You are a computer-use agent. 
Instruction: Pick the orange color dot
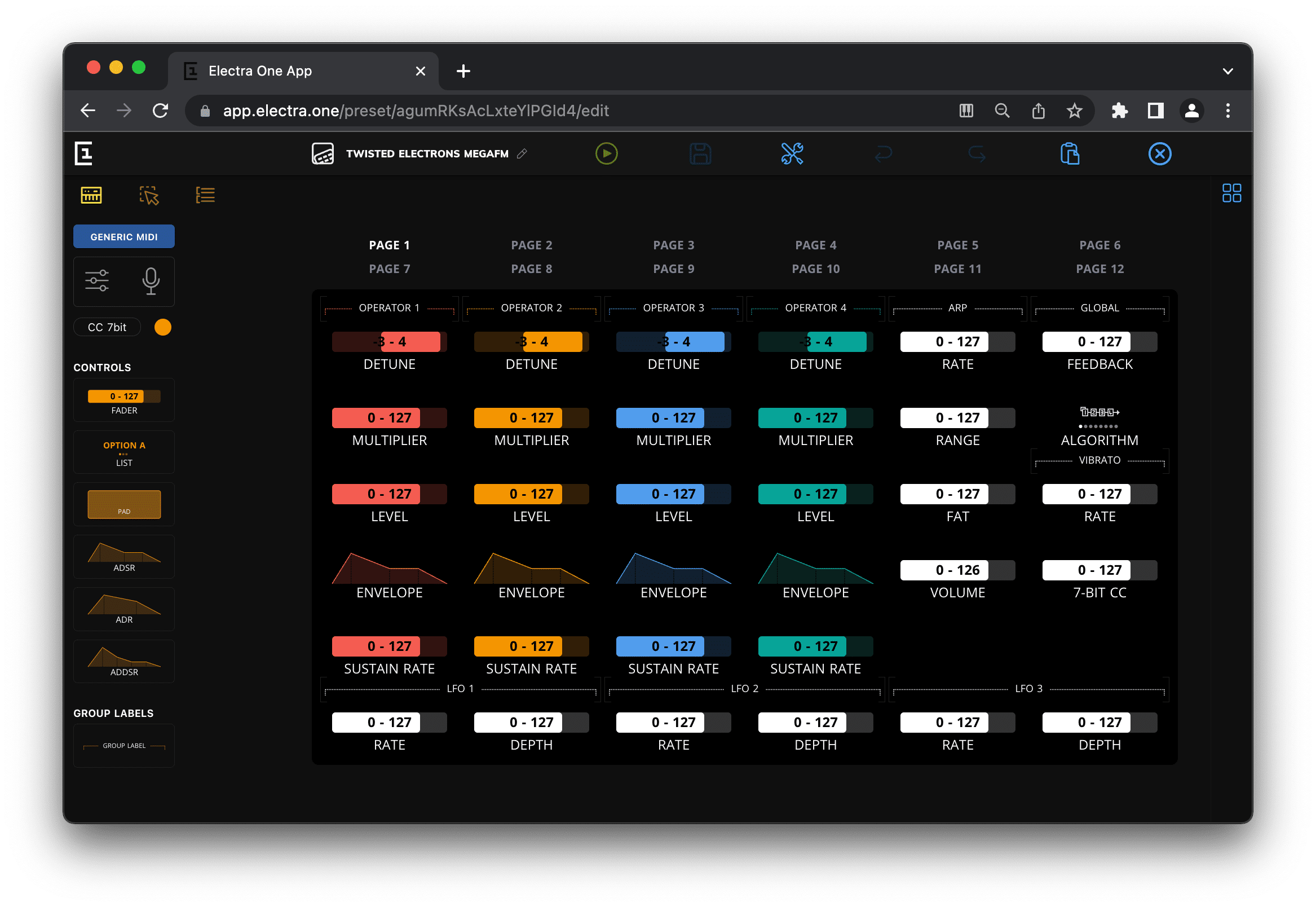tap(162, 327)
